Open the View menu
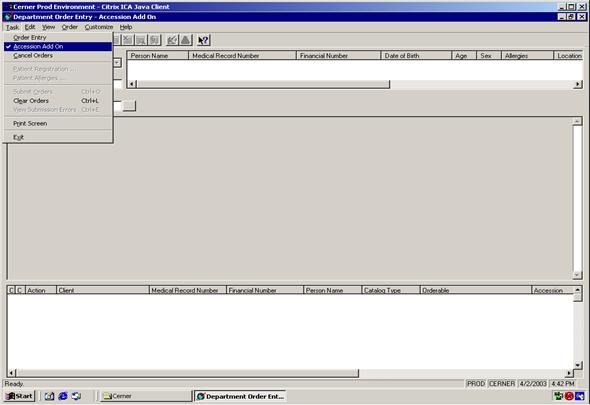The image size is (590, 405). pyautogui.click(x=49, y=27)
